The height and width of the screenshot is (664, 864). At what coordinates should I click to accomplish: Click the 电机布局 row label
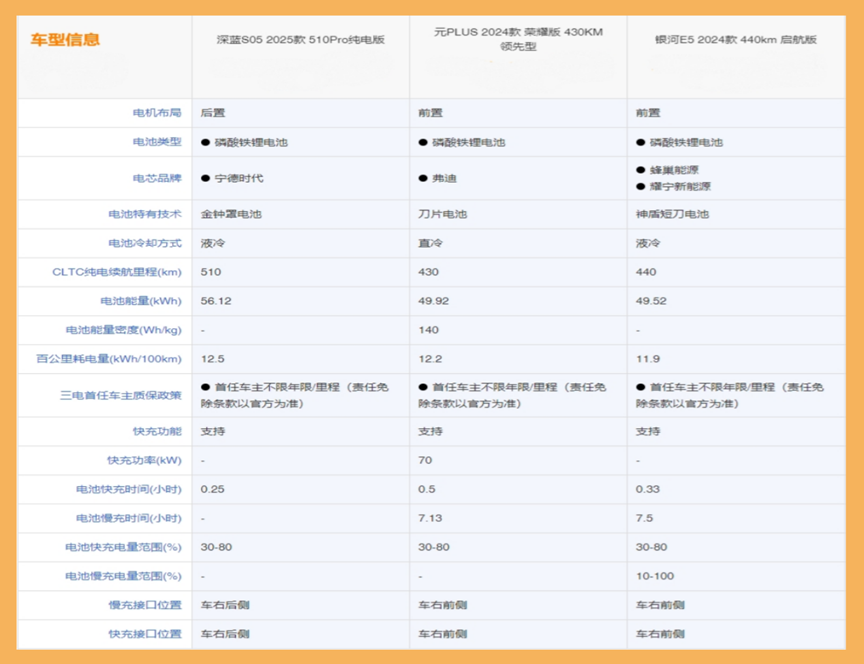[x=157, y=113]
